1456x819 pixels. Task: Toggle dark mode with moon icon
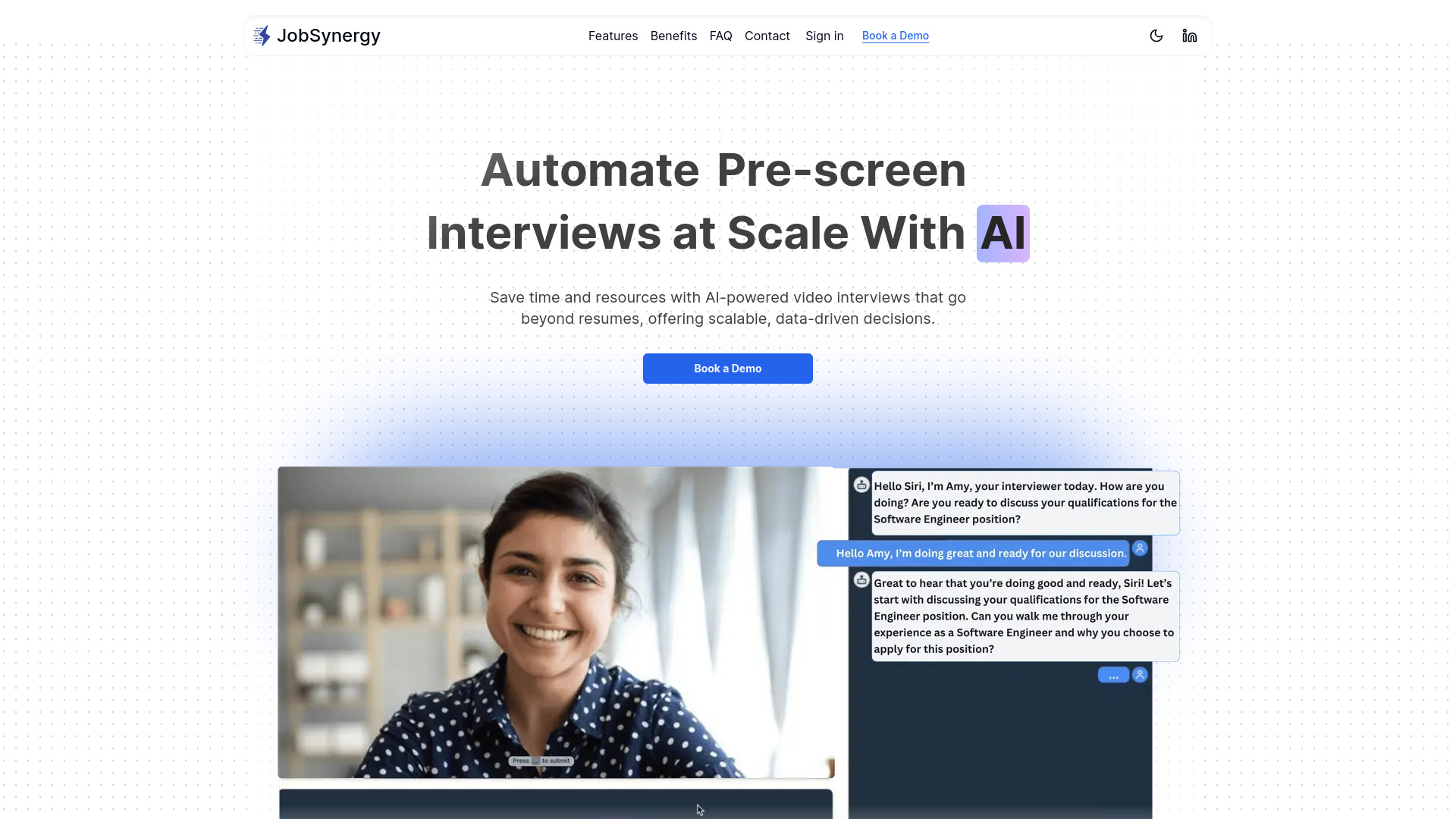(1156, 36)
